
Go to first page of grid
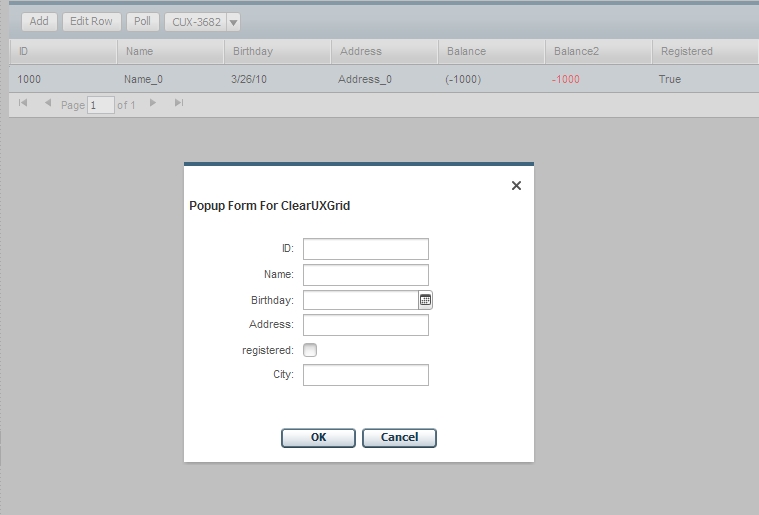coord(23,104)
